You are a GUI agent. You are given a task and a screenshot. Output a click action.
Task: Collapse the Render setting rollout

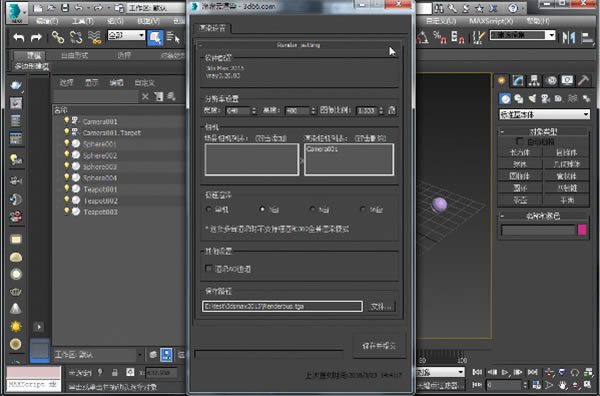click(x=298, y=45)
